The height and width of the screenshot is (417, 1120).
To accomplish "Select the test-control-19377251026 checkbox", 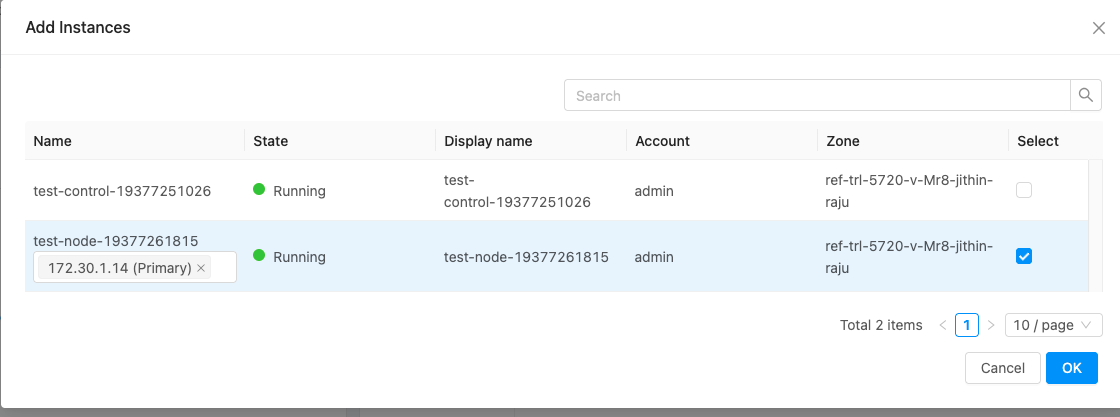I will point(1024,190).
